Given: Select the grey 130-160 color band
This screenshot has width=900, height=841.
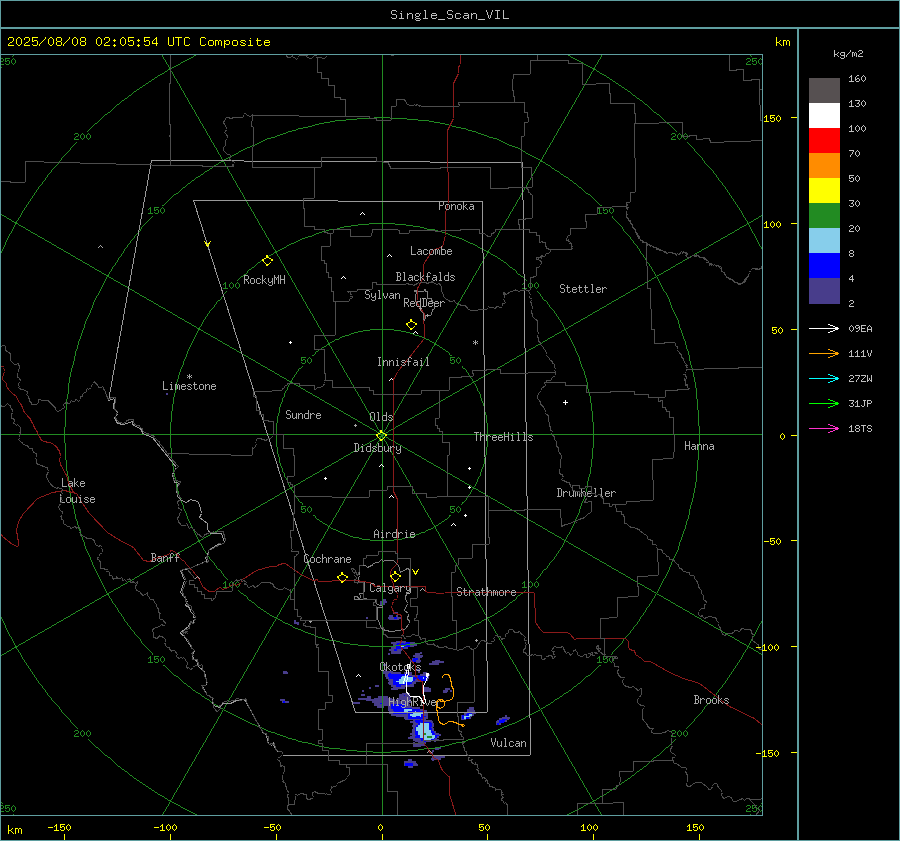Looking at the screenshot, I should coord(824,91).
